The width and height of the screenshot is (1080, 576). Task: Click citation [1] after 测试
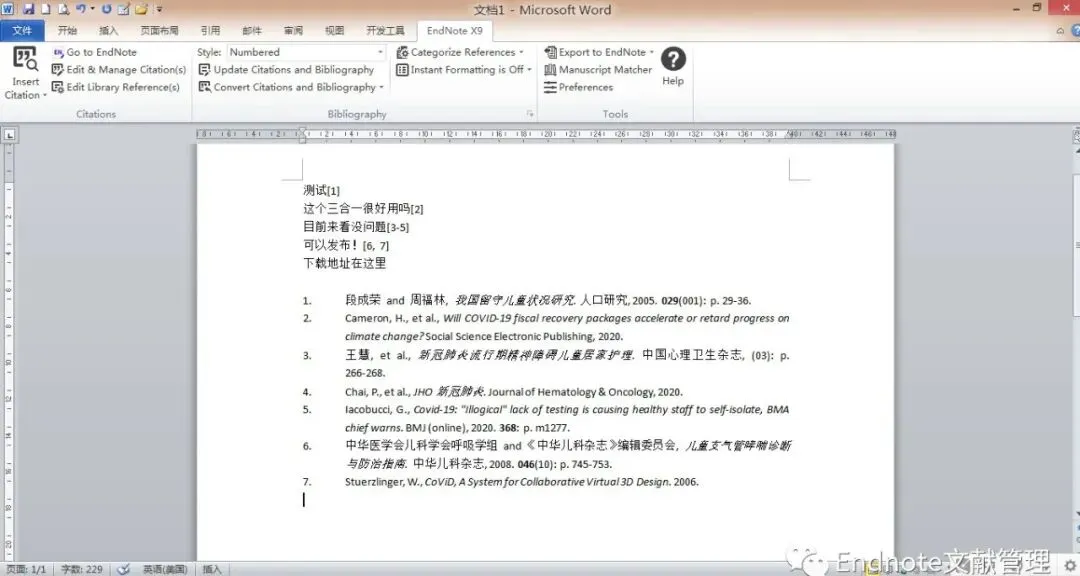pos(333,191)
